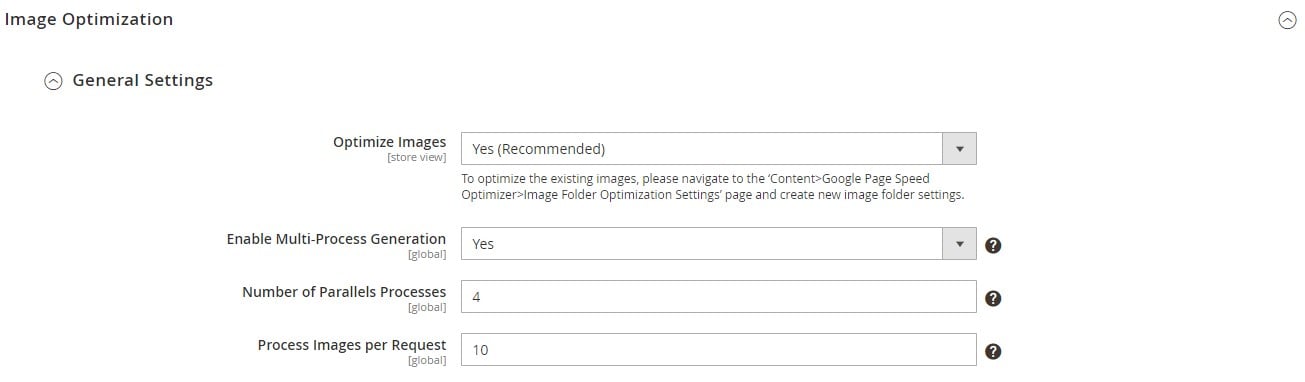Click the General Settings heading text
Viewport: 1305px width, 382px height.
[143, 80]
